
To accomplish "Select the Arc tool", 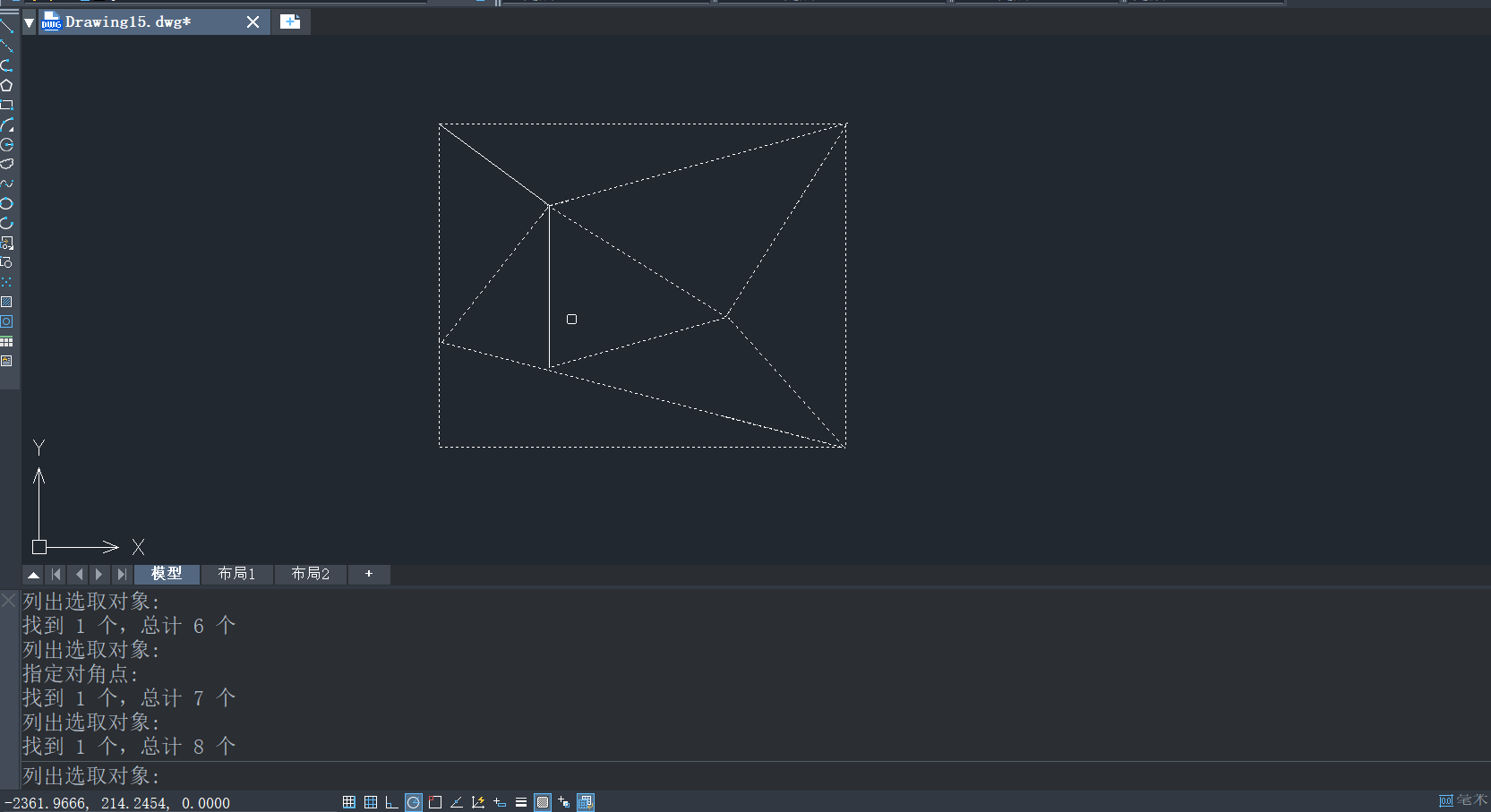I will [6, 124].
